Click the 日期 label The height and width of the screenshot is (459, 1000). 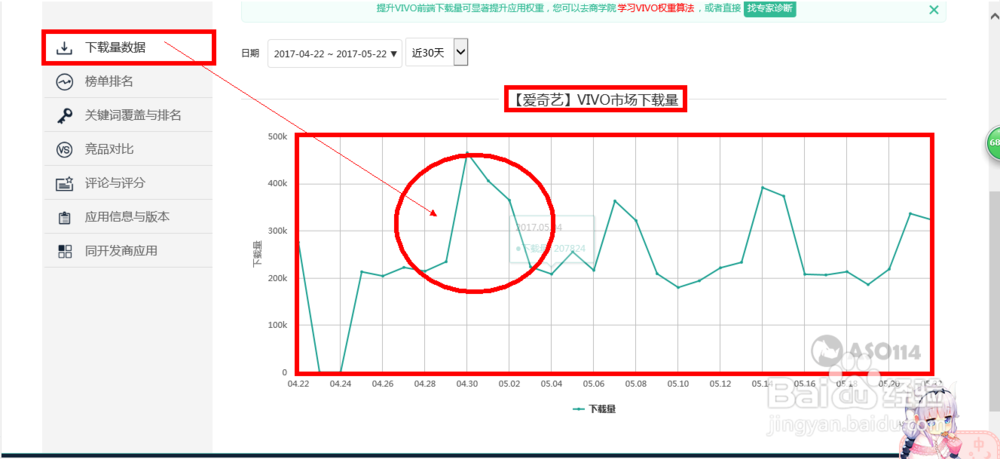pyautogui.click(x=250, y=54)
